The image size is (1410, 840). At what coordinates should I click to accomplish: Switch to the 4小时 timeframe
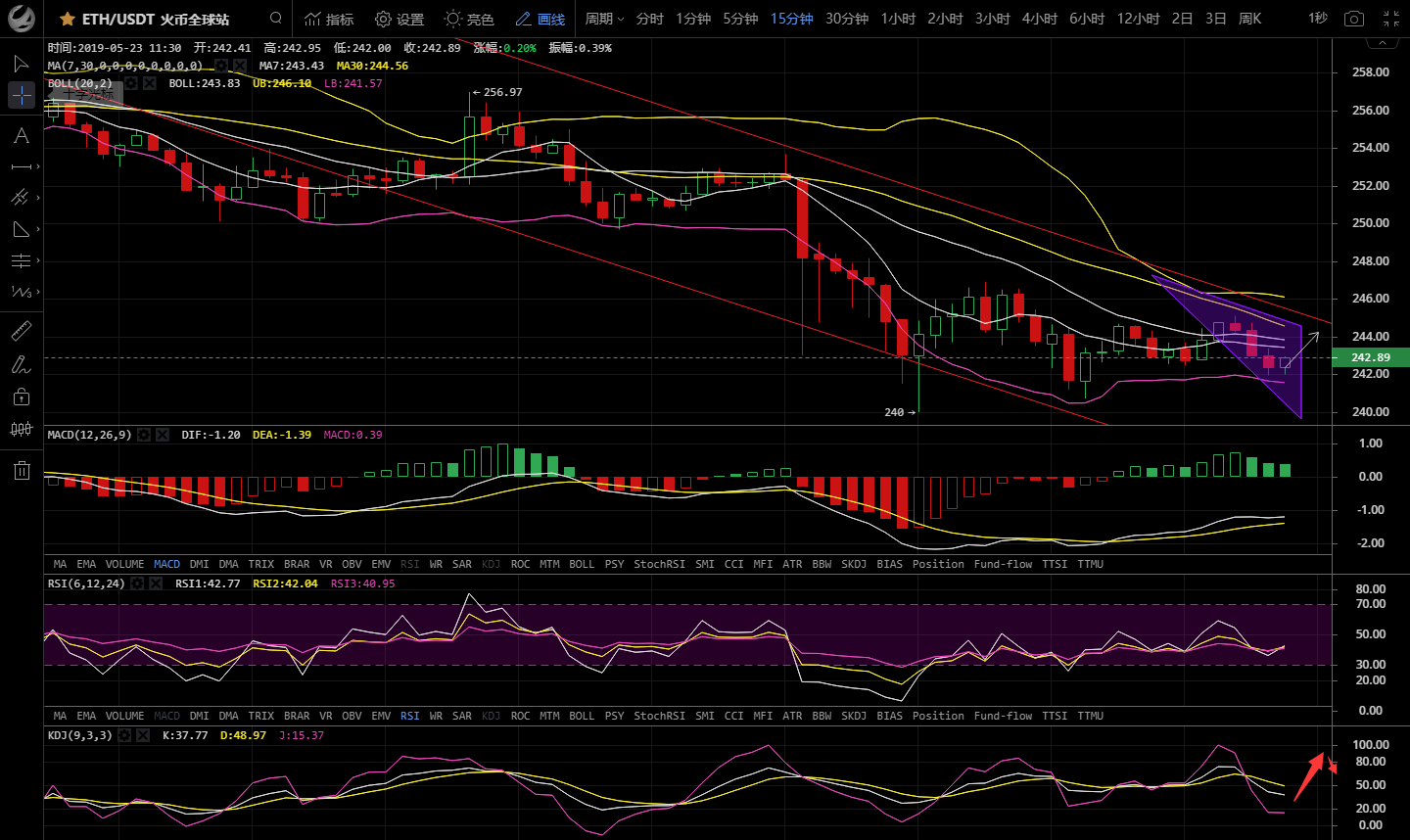(1040, 20)
